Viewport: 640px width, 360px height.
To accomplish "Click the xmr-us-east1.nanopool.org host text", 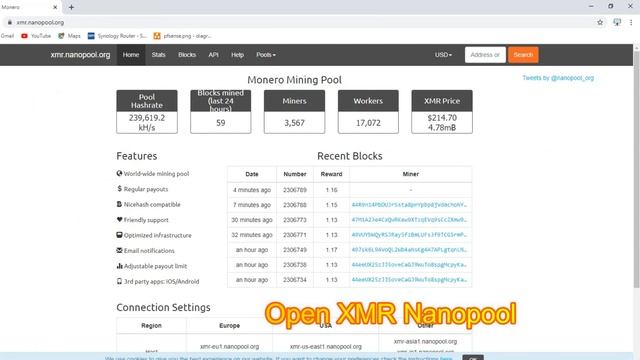I will tap(326, 346).
